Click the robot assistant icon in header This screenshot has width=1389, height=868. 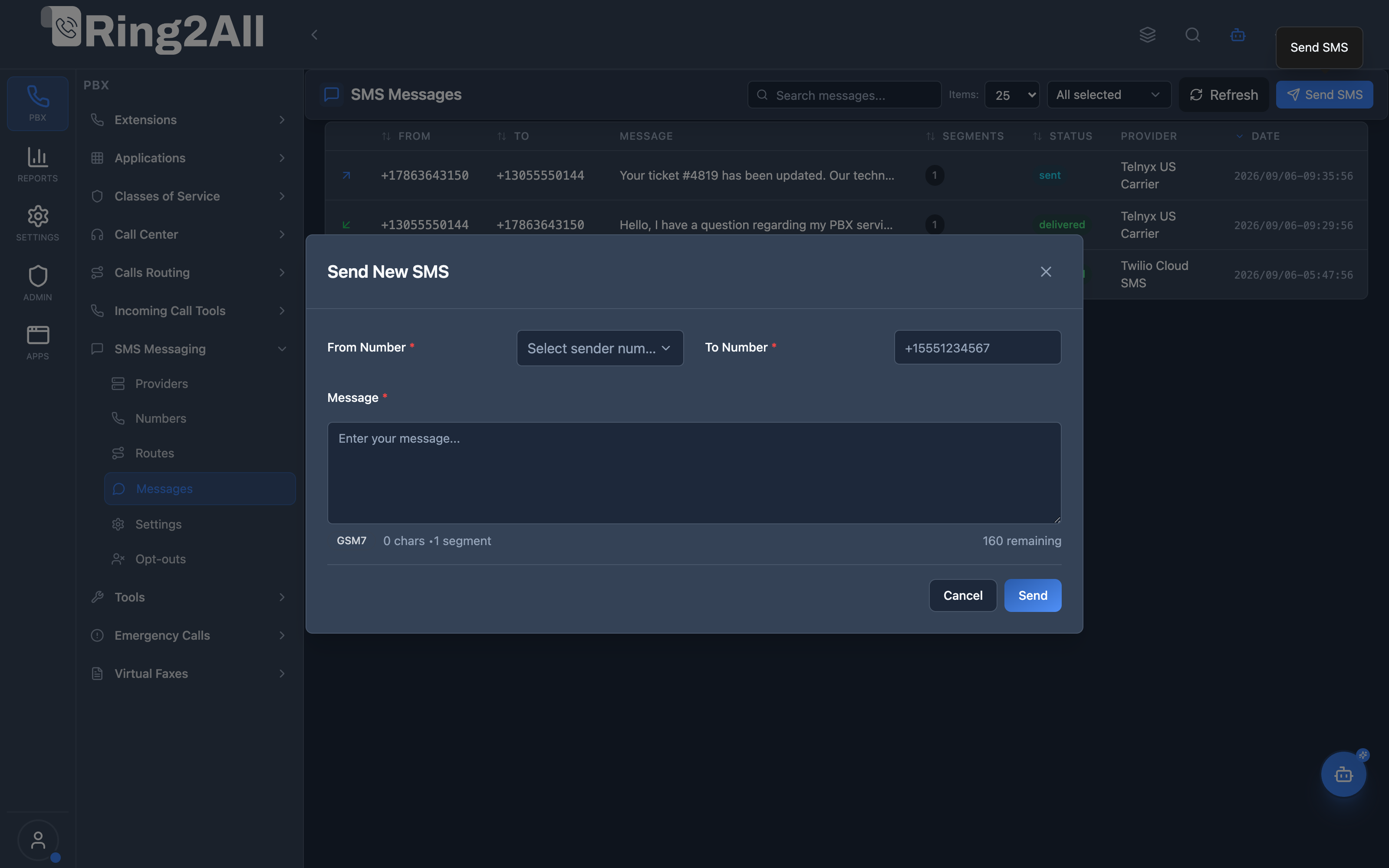(1238, 34)
